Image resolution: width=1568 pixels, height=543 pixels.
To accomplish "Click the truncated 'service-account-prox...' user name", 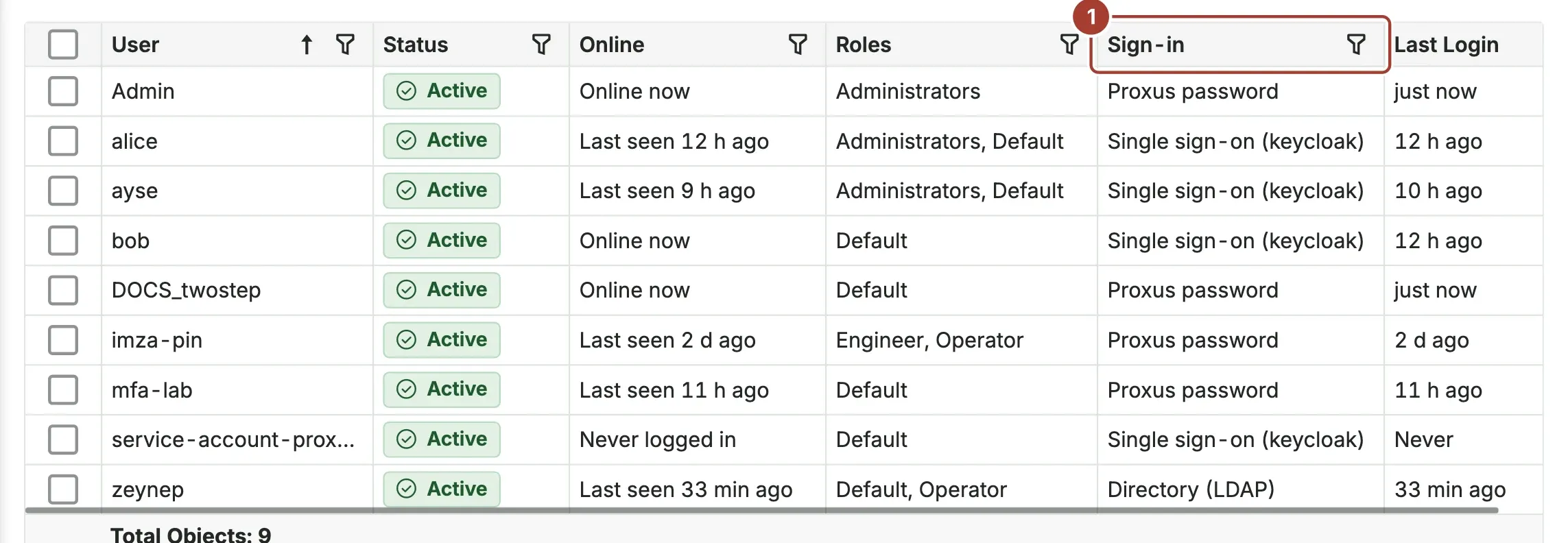I will (x=233, y=439).
